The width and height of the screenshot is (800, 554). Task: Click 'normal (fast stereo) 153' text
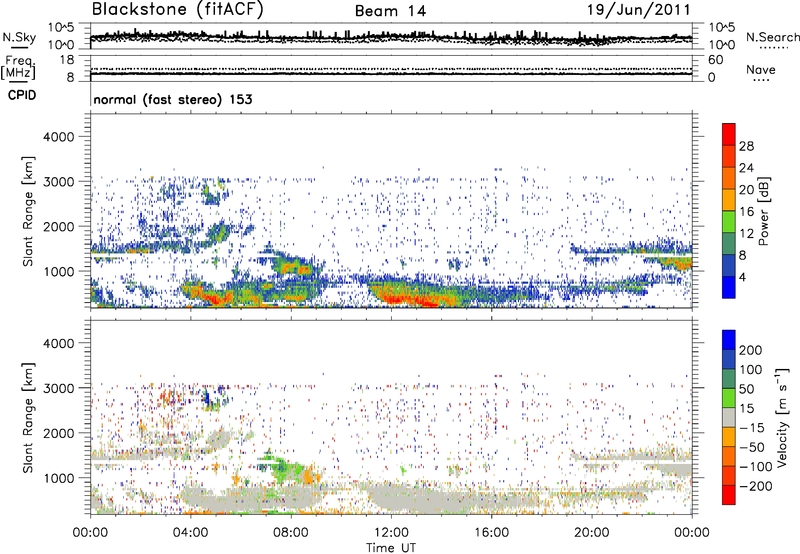click(173, 99)
